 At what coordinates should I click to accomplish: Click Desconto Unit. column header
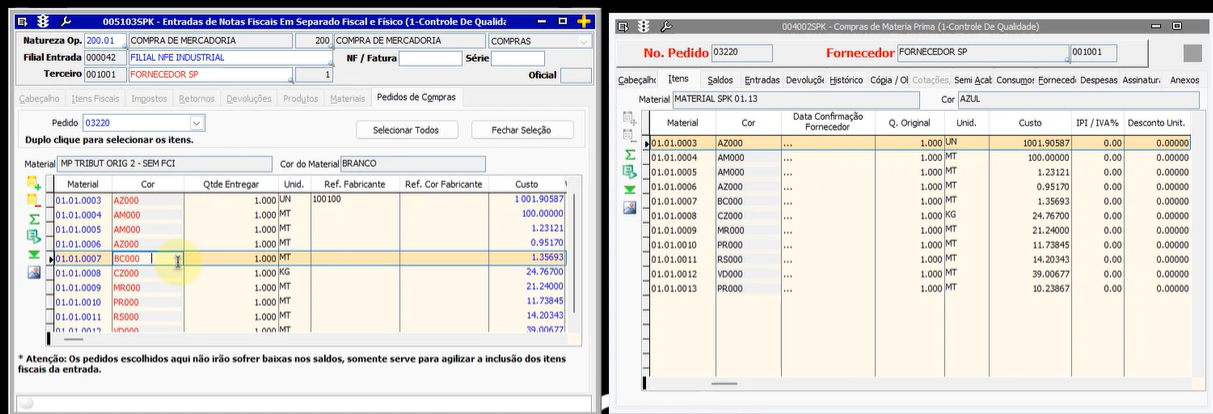[1158, 122]
